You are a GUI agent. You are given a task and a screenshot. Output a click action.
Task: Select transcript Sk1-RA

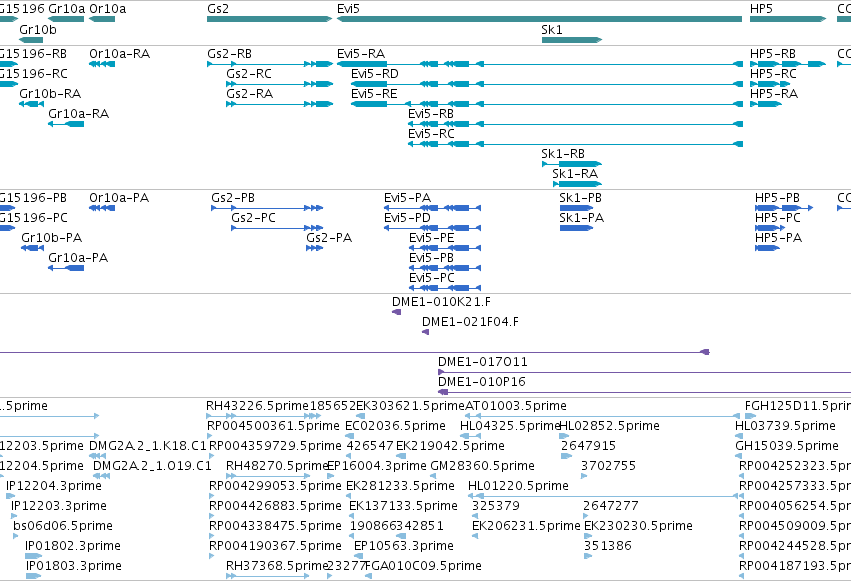click(577, 184)
